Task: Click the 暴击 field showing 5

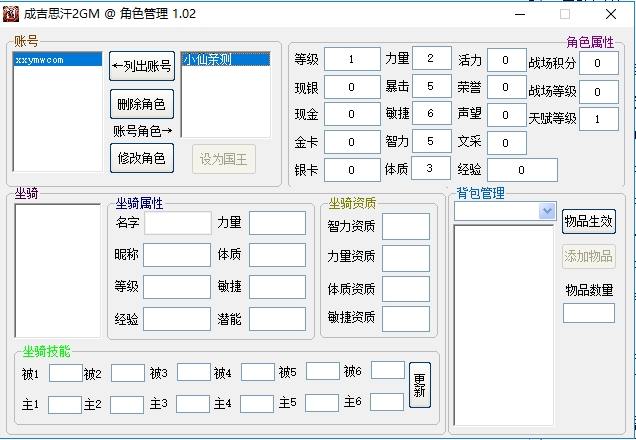Action: 432,86
